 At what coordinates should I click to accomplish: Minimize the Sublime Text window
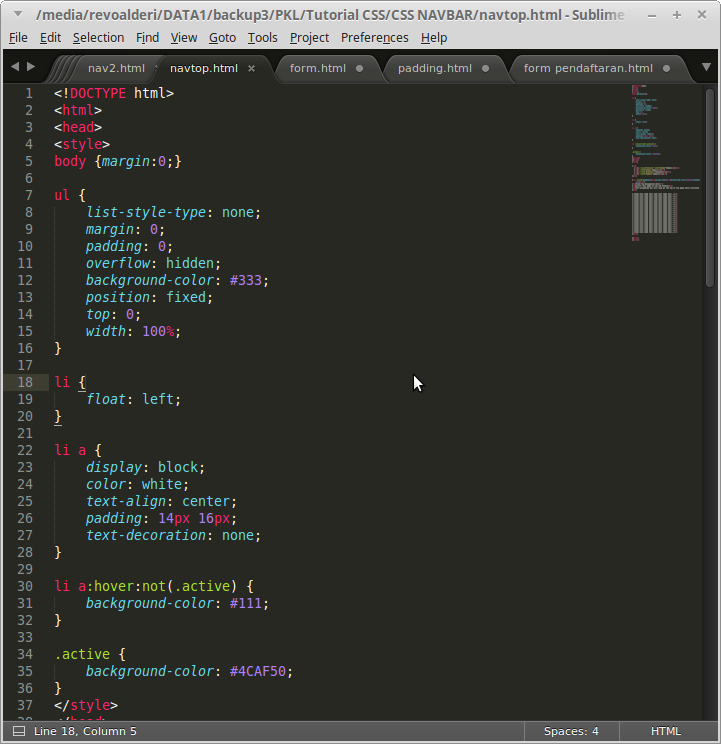[x=652, y=16]
